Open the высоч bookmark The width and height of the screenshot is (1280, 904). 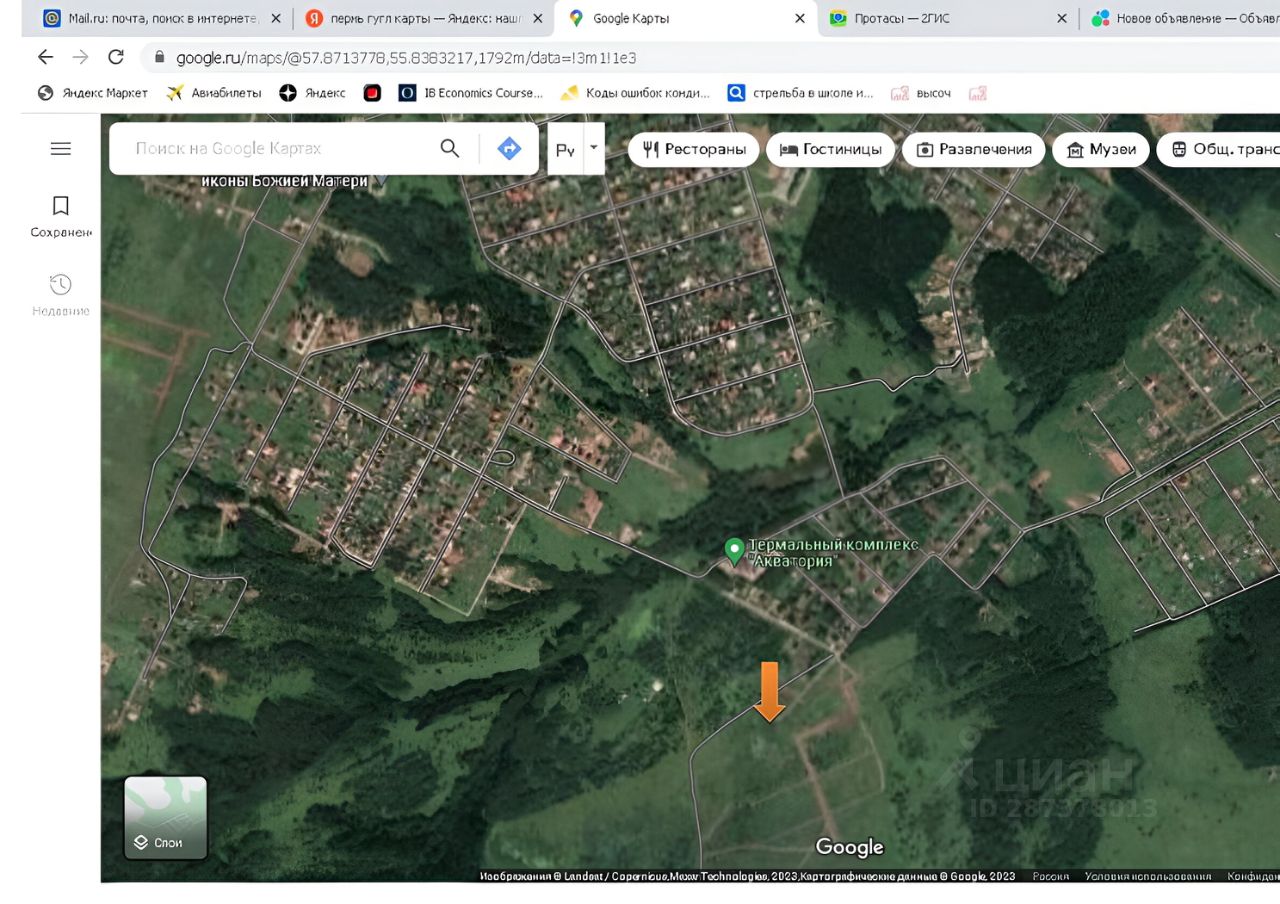pos(921,93)
